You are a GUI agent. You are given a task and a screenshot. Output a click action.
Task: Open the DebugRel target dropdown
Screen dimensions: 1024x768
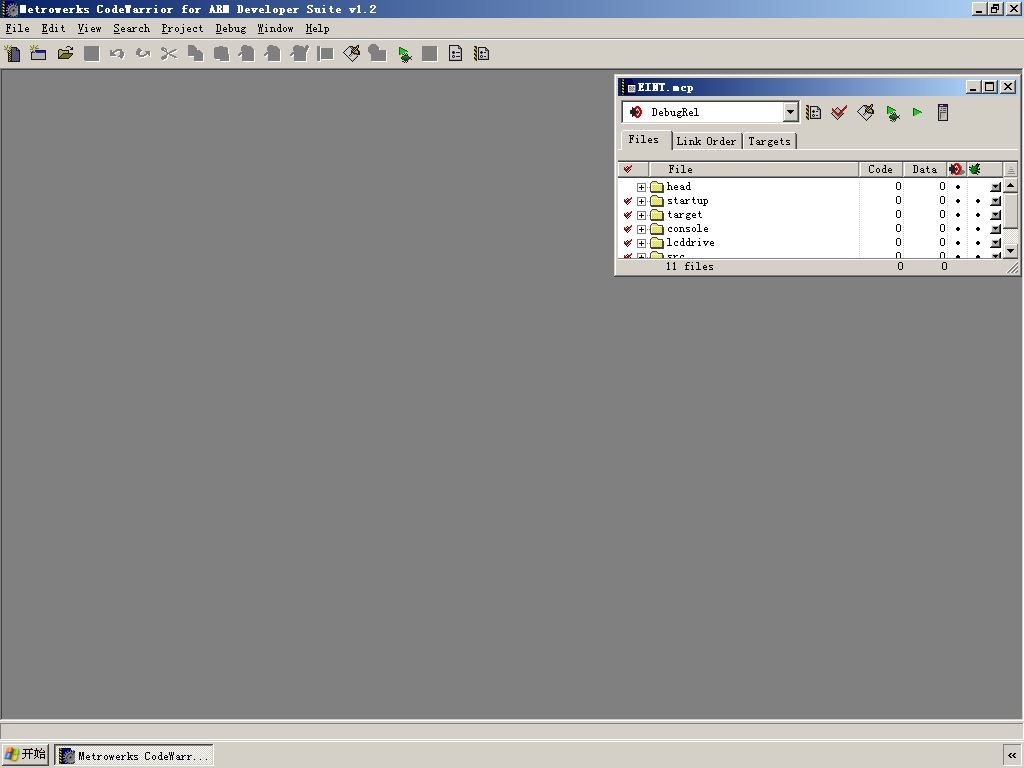tap(790, 112)
